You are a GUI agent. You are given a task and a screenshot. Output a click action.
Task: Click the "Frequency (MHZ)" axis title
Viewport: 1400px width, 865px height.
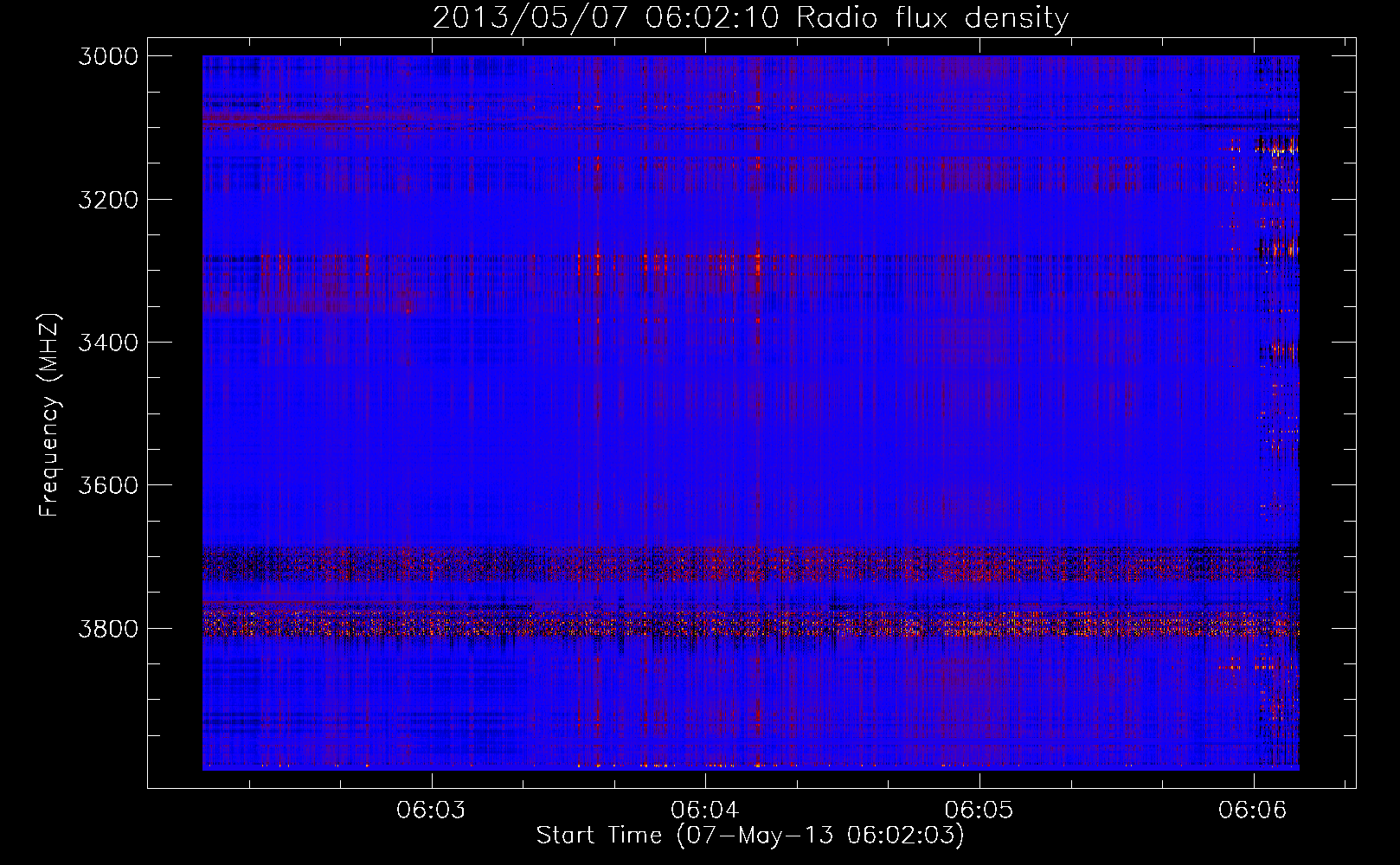pyautogui.click(x=50, y=414)
